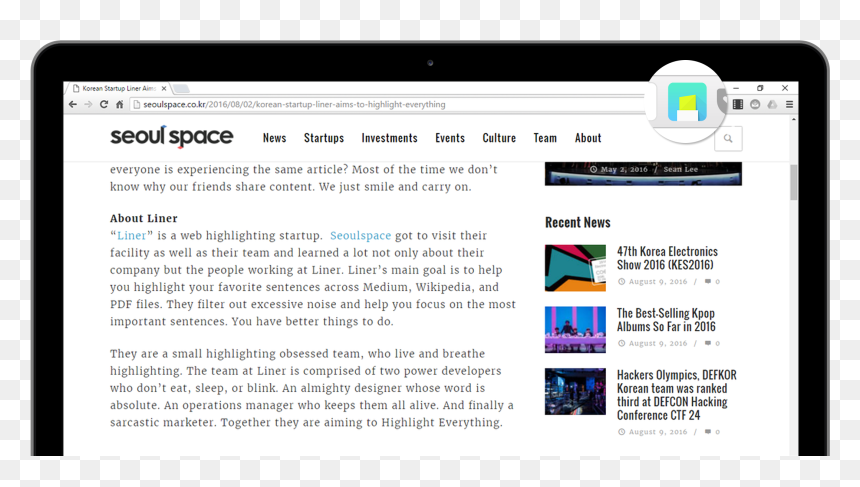Open the Team menu item
Image resolution: width=860 pixels, height=487 pixels.
[545, 138]
